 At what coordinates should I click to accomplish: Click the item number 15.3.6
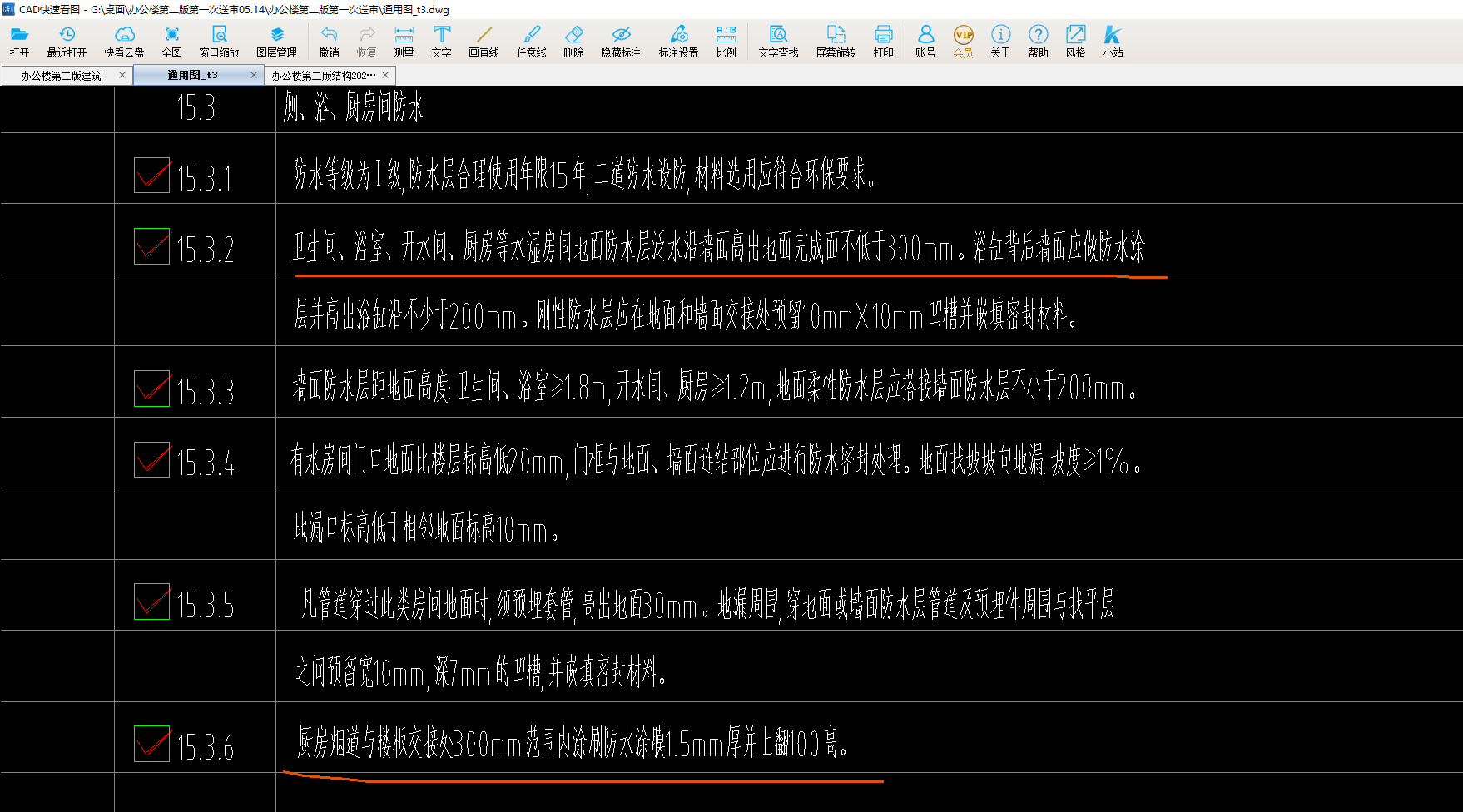(x=205, y=746)
